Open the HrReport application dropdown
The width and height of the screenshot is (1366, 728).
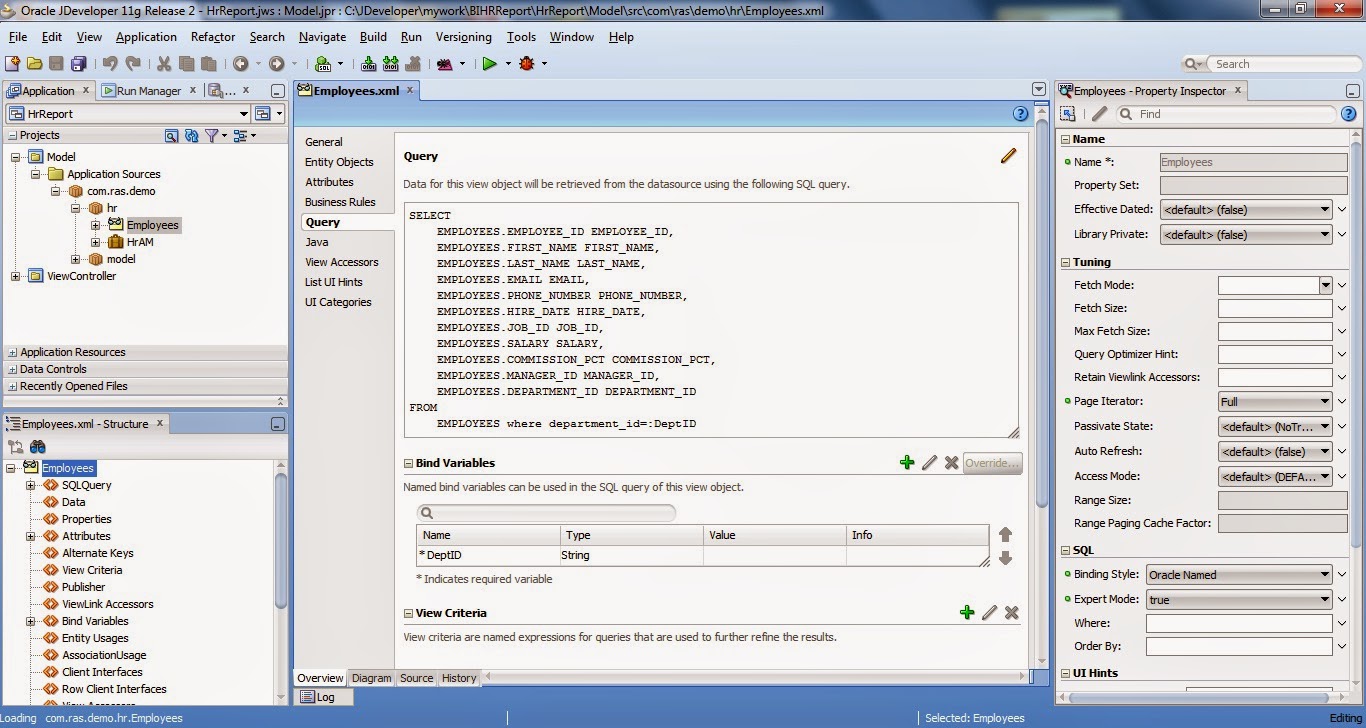244,114
